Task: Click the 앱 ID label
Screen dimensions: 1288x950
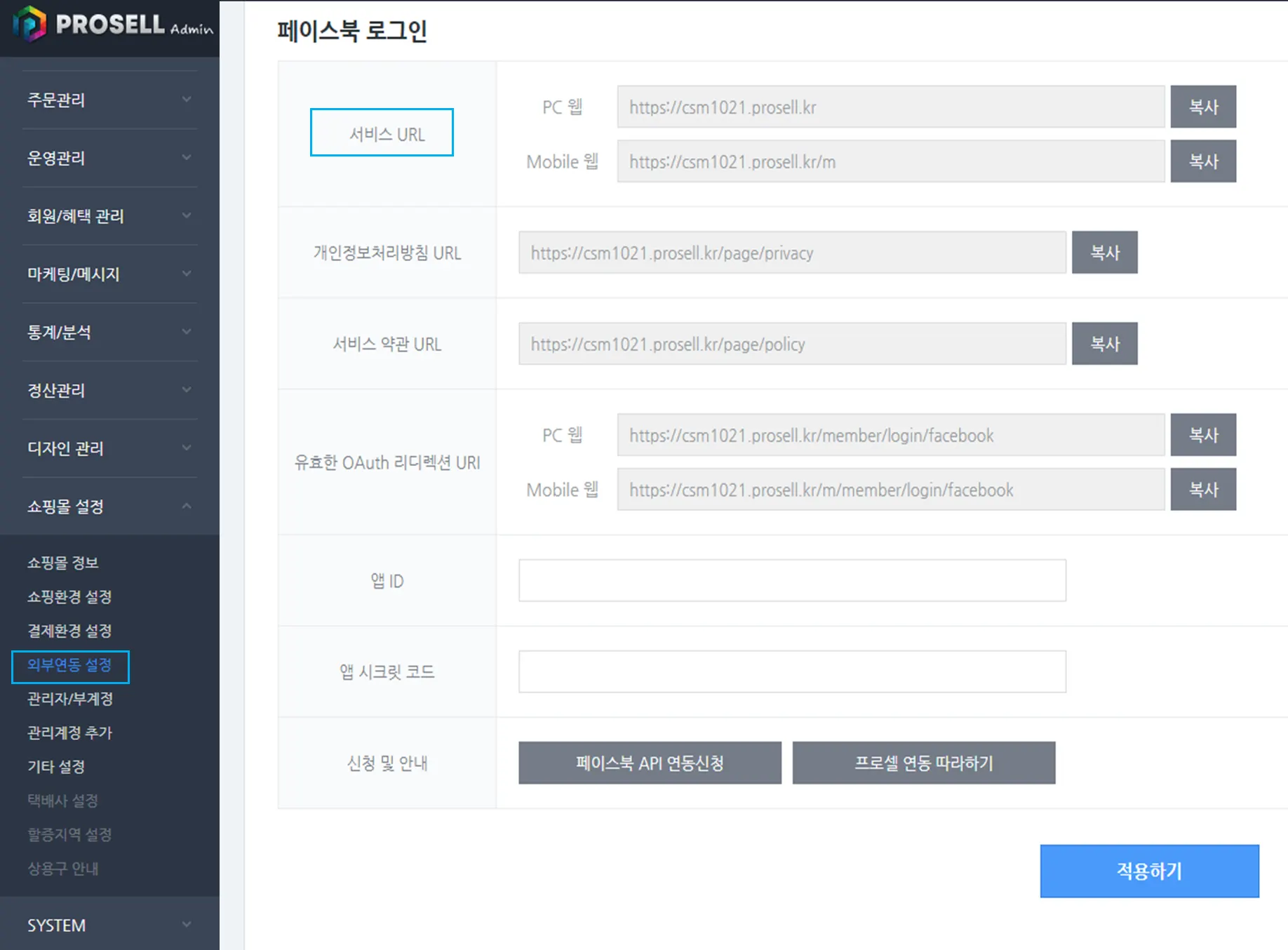Action: coord(387,581)
